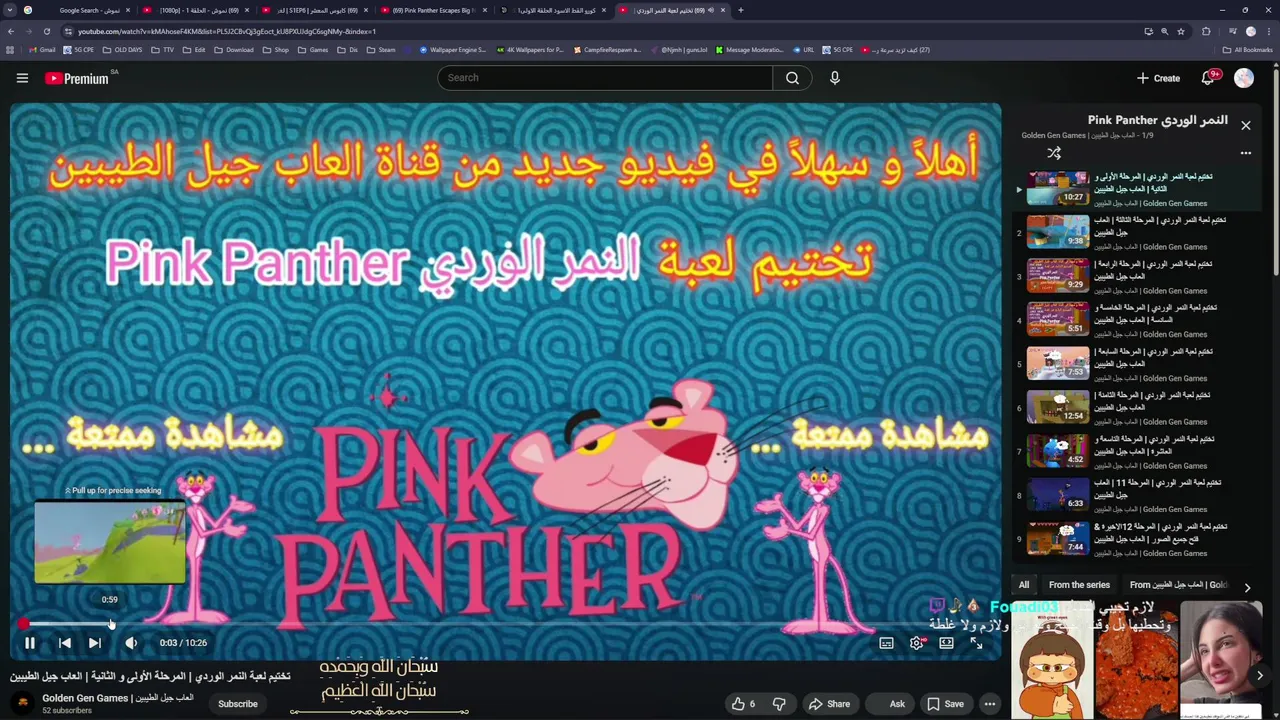Open Golden Gen Games channel avatar
The image size is (1280, 720).
23,703
